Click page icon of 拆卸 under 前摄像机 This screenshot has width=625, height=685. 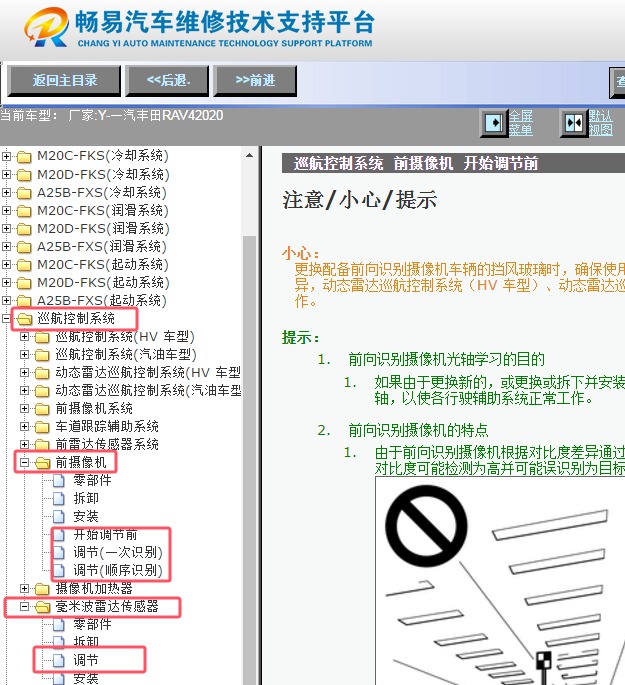click(x=59, y=498)
